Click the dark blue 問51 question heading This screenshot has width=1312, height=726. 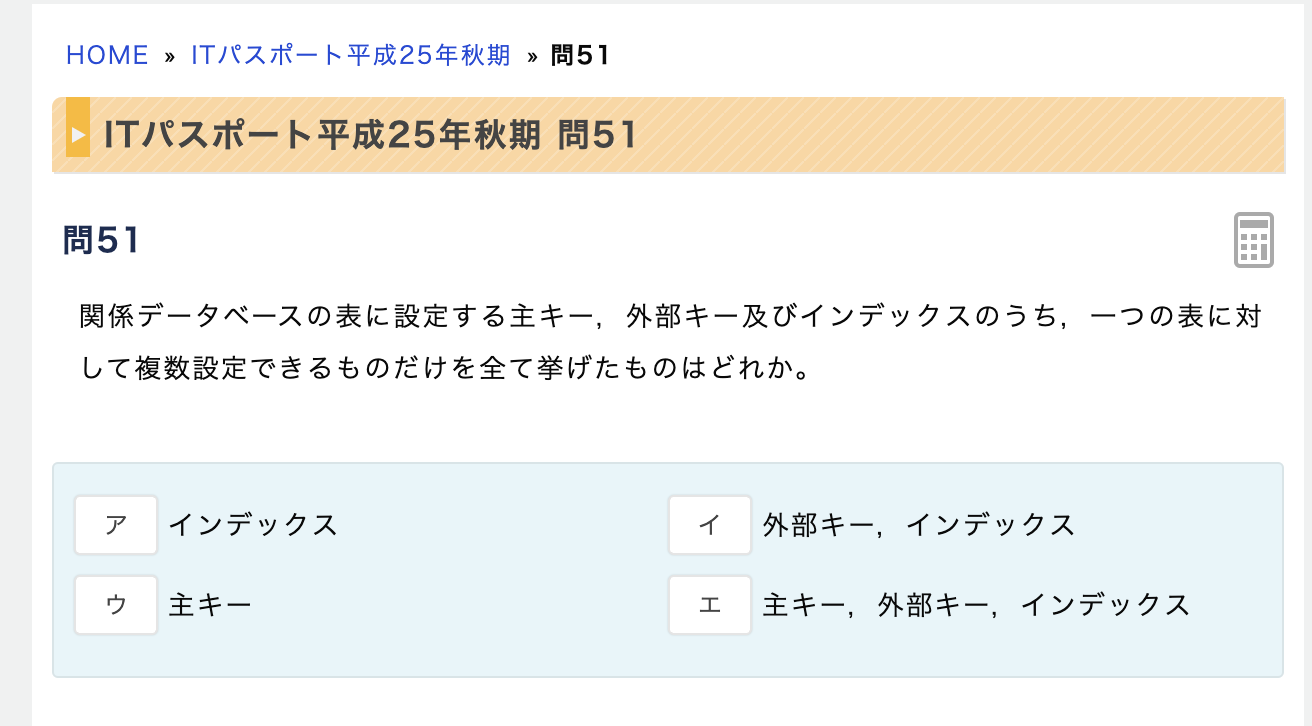[x=101, y=240]
